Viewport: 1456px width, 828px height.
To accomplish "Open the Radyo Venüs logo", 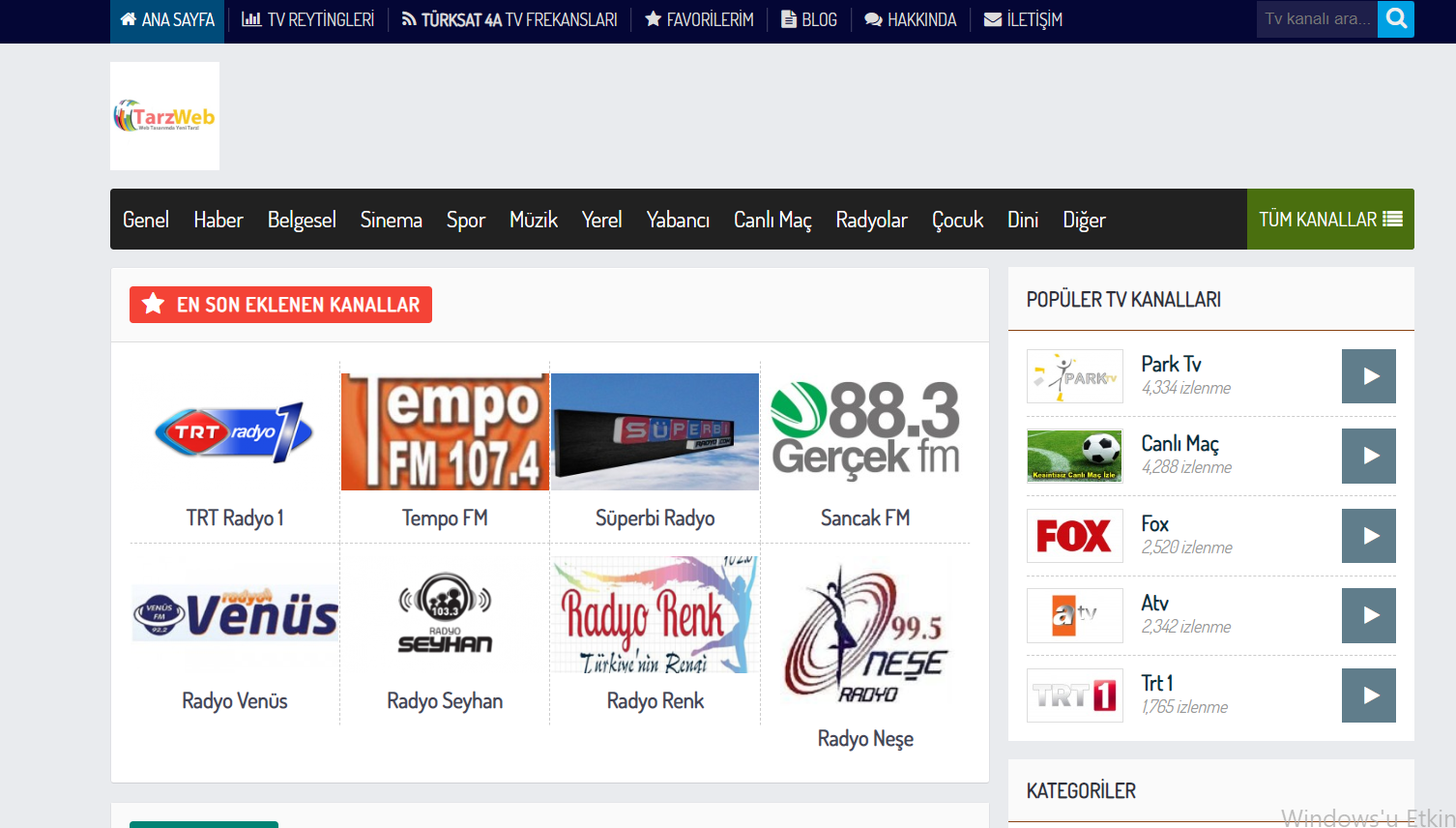I will click(x=235, y=614).
